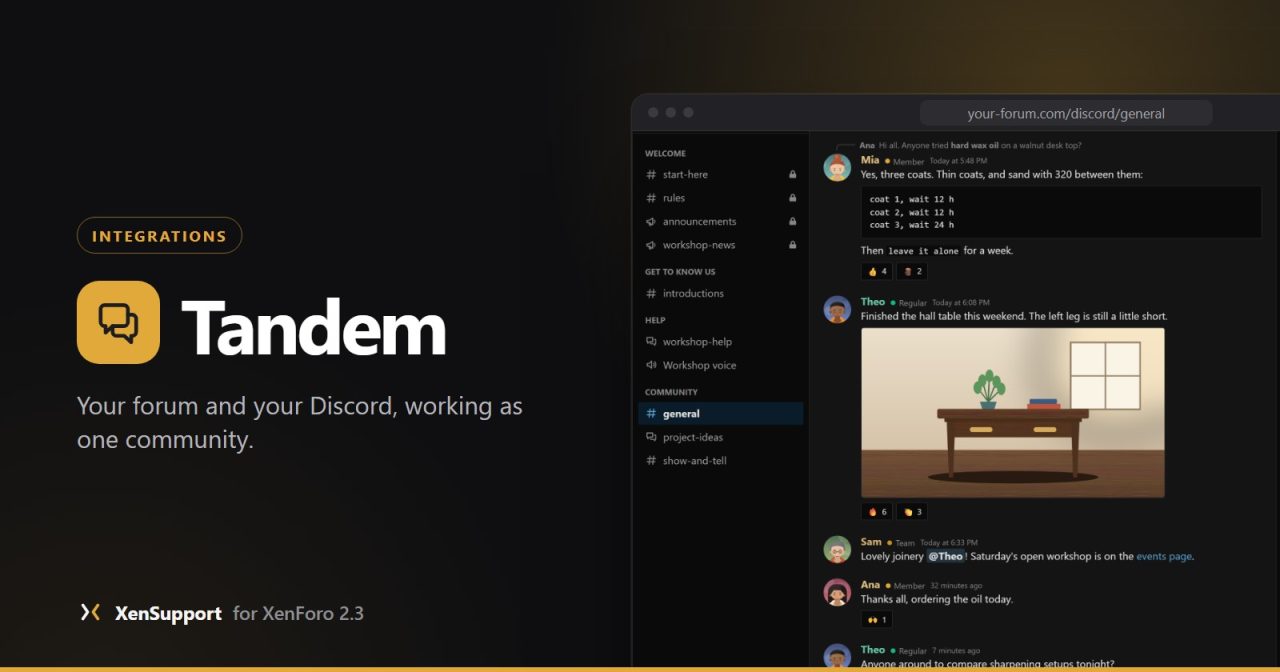Focus the your-forum.com/discord/general address bar
The image size is (1280, 672).
pos(1066,113)
